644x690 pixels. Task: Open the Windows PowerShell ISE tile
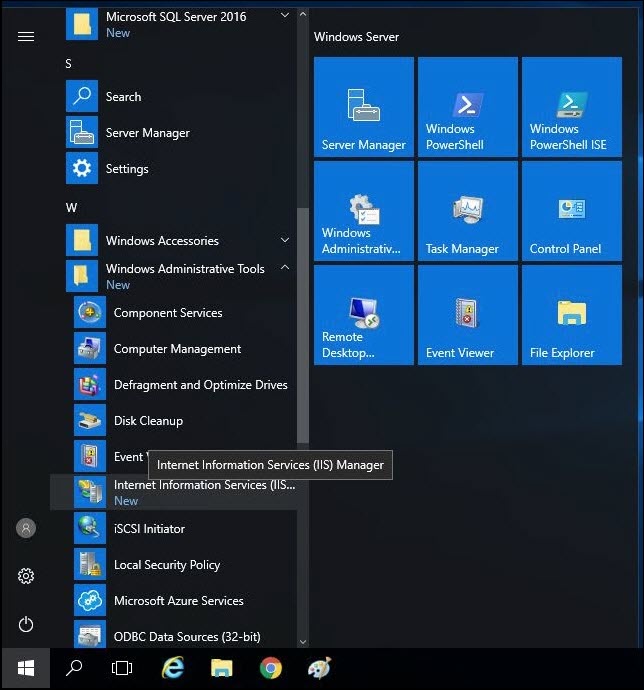pos(572,106)
